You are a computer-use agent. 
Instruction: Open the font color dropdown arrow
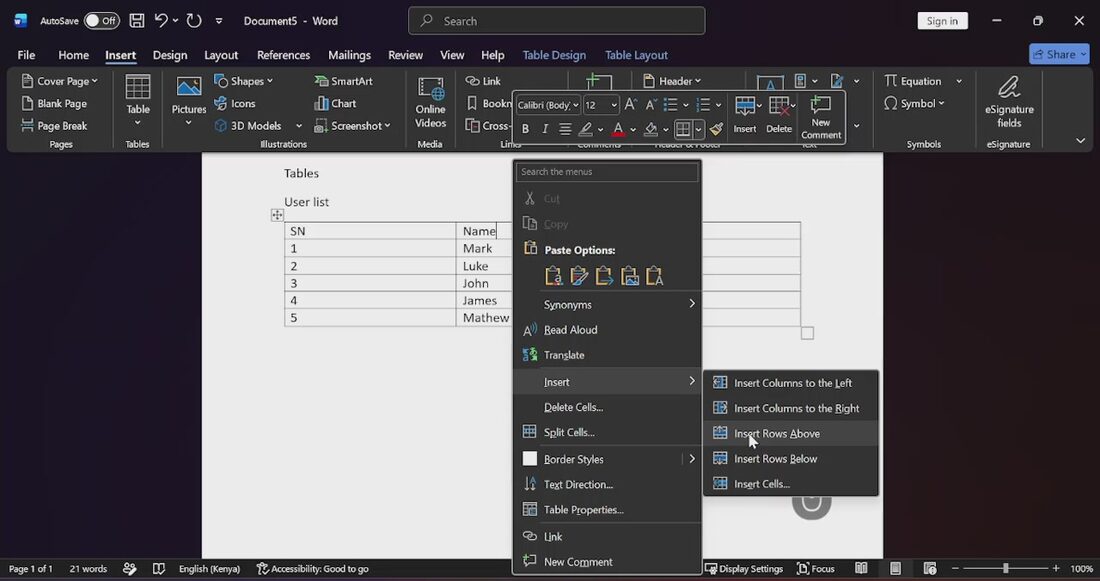(633, 129)
